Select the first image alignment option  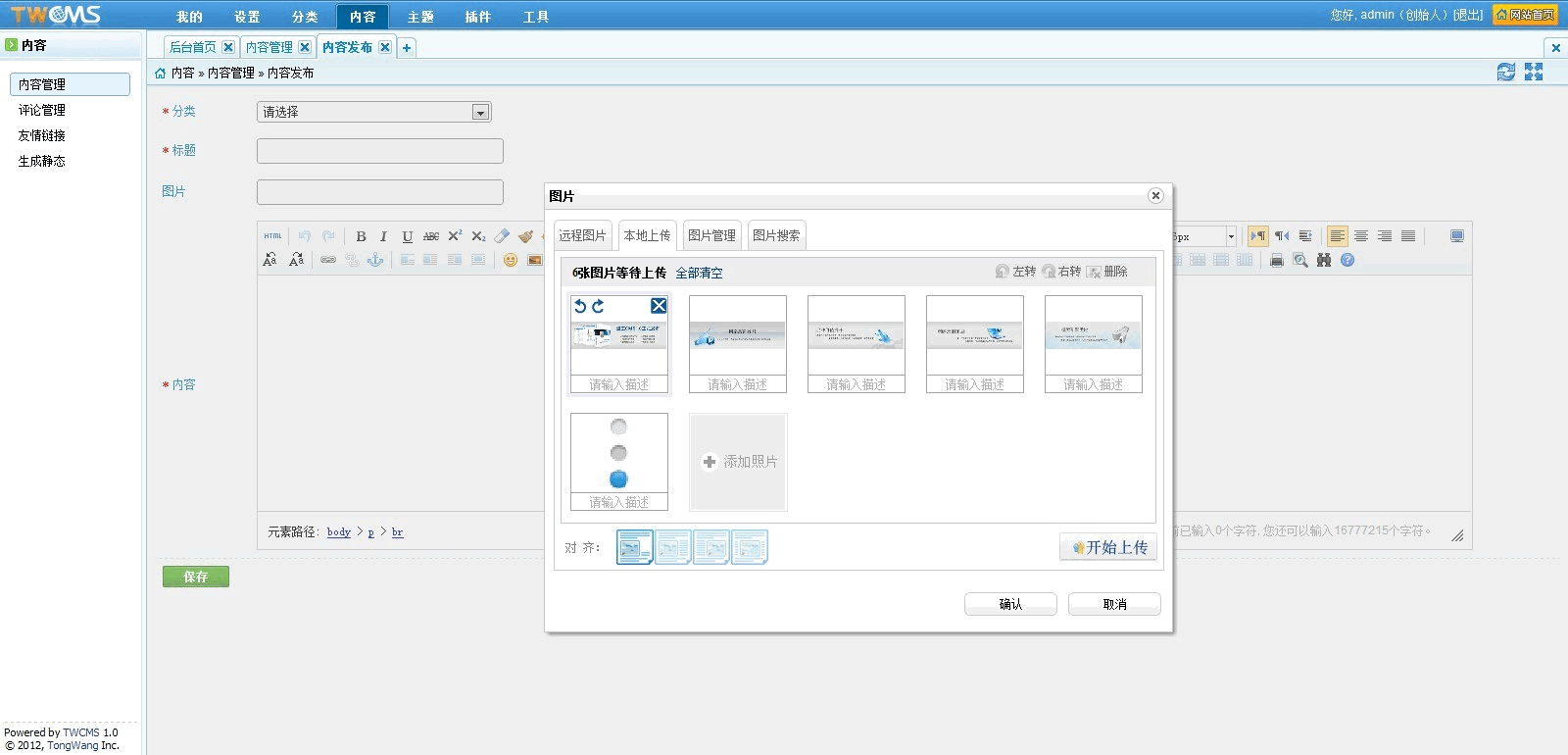point(634,547)
